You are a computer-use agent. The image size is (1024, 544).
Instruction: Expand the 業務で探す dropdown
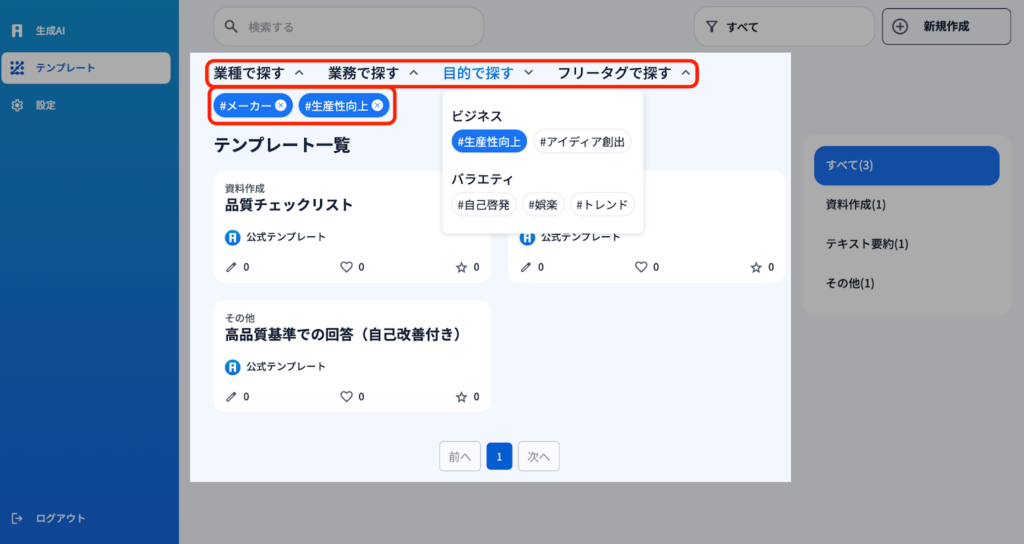point(373,73)
